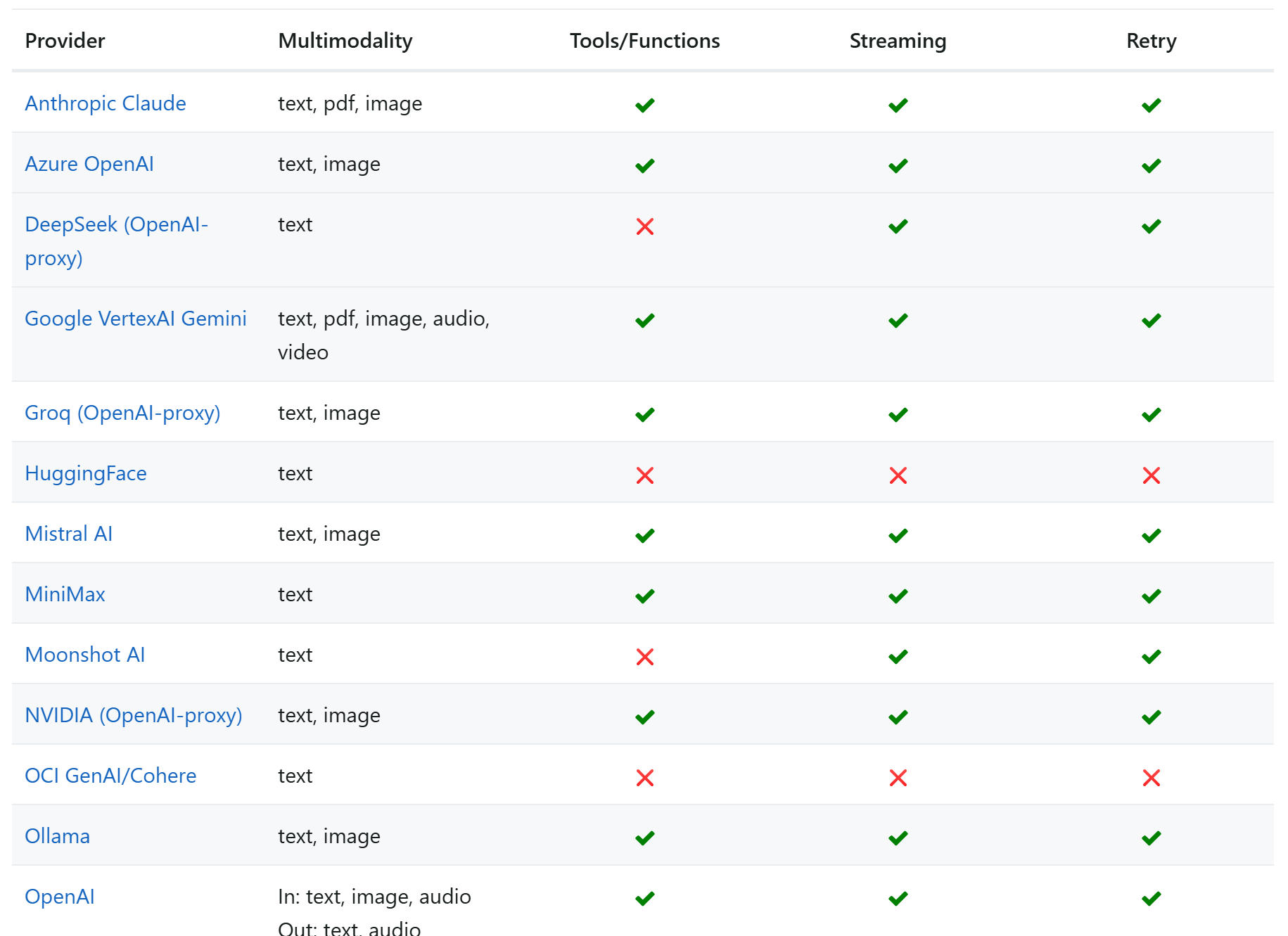Image resolution: width=1288 pixels, height=936 pixels.
Task: Click Azure OpenAI Retry checkmark
Action: 1152,166
